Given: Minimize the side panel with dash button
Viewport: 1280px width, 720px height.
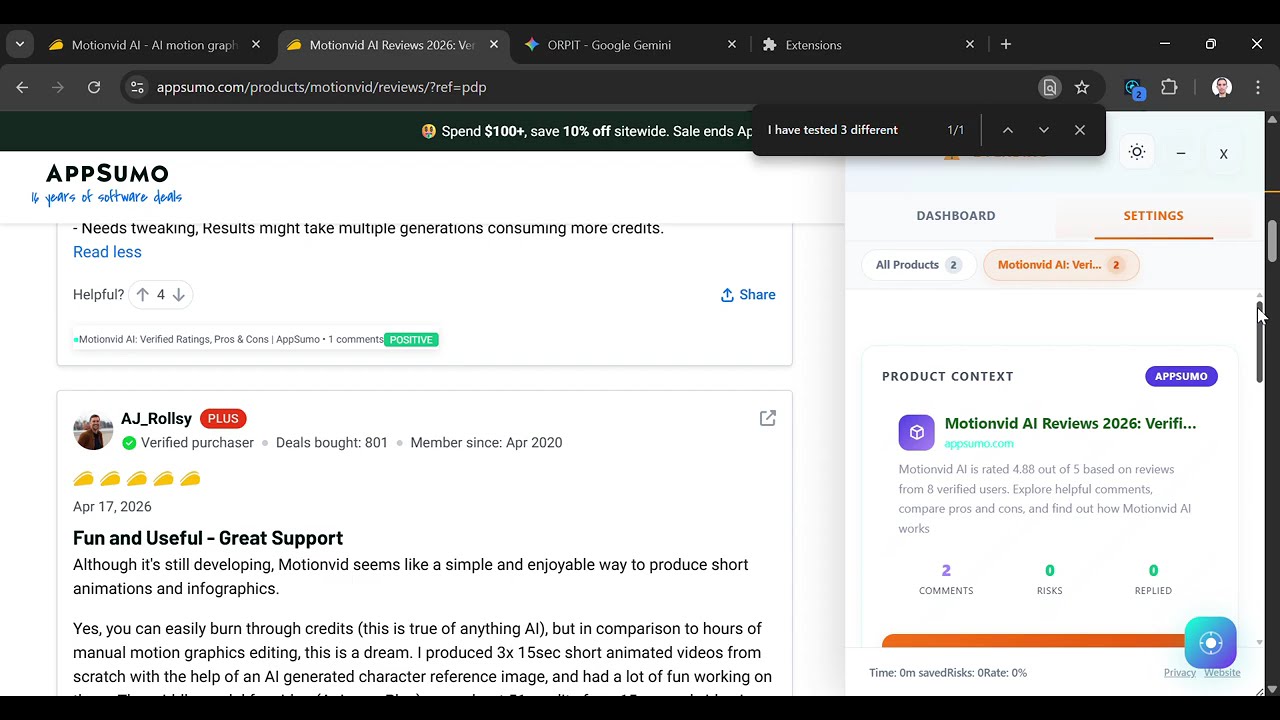Looking at the screenshot, I should (x=1181, y=154).
